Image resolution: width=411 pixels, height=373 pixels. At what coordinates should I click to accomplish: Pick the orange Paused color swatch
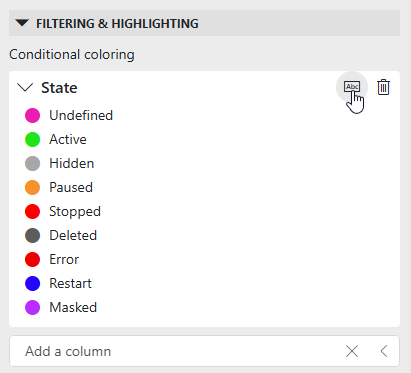coord(32,187)
